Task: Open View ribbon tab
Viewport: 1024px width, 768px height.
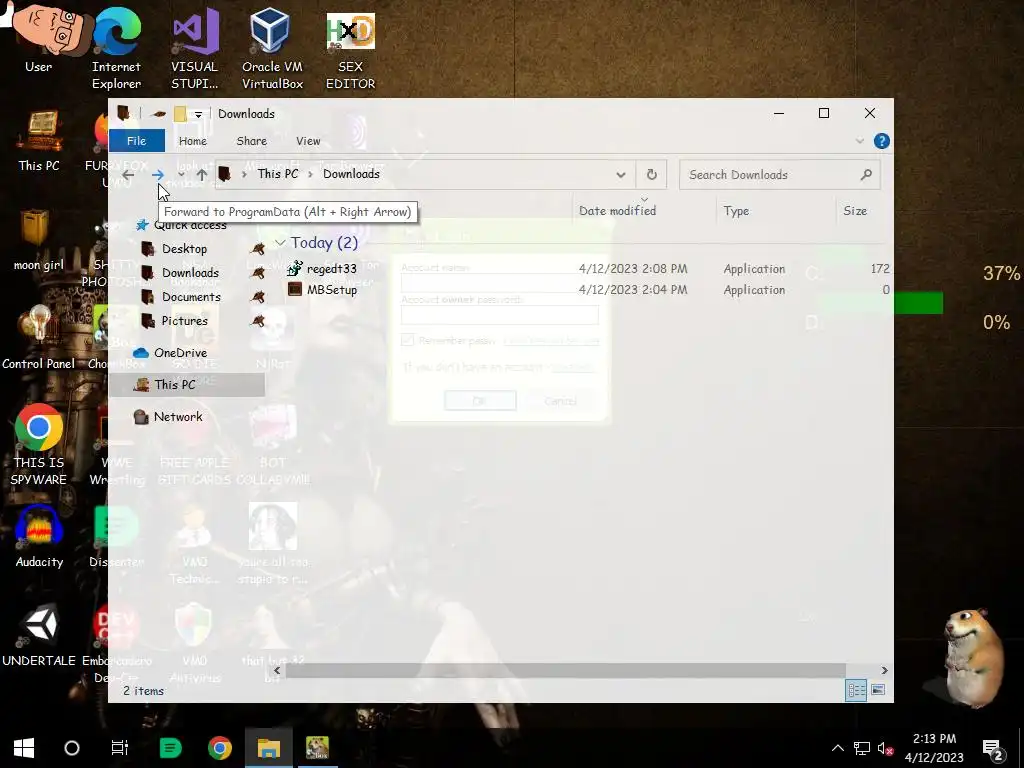Action: pyautogui.click(x=308, y=141)
